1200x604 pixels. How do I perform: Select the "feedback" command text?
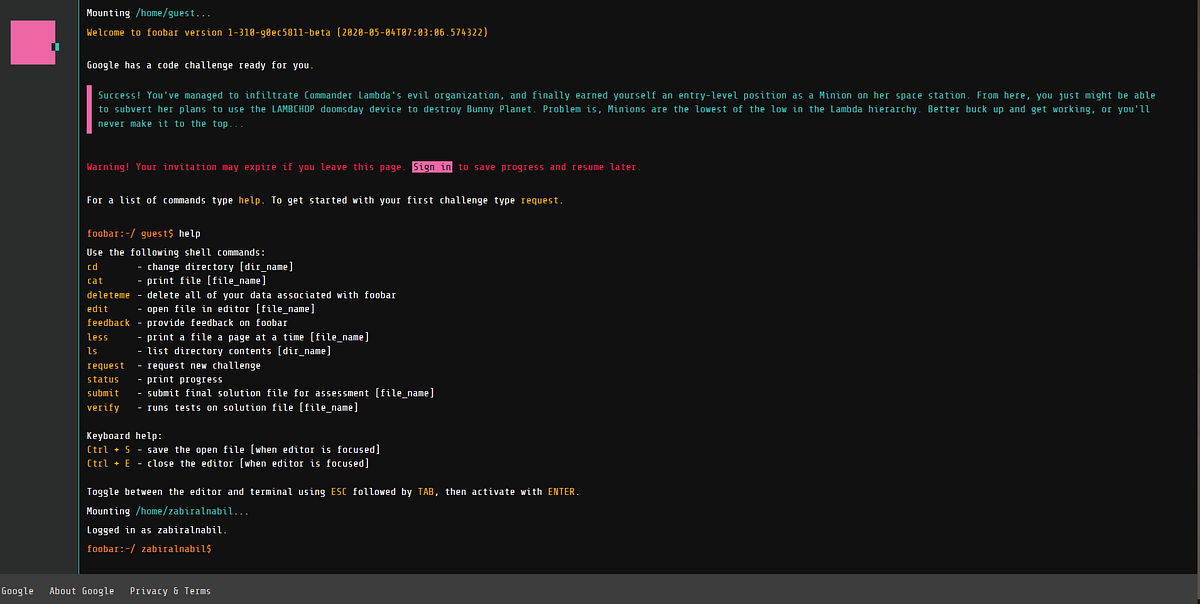tap(108, 322)
